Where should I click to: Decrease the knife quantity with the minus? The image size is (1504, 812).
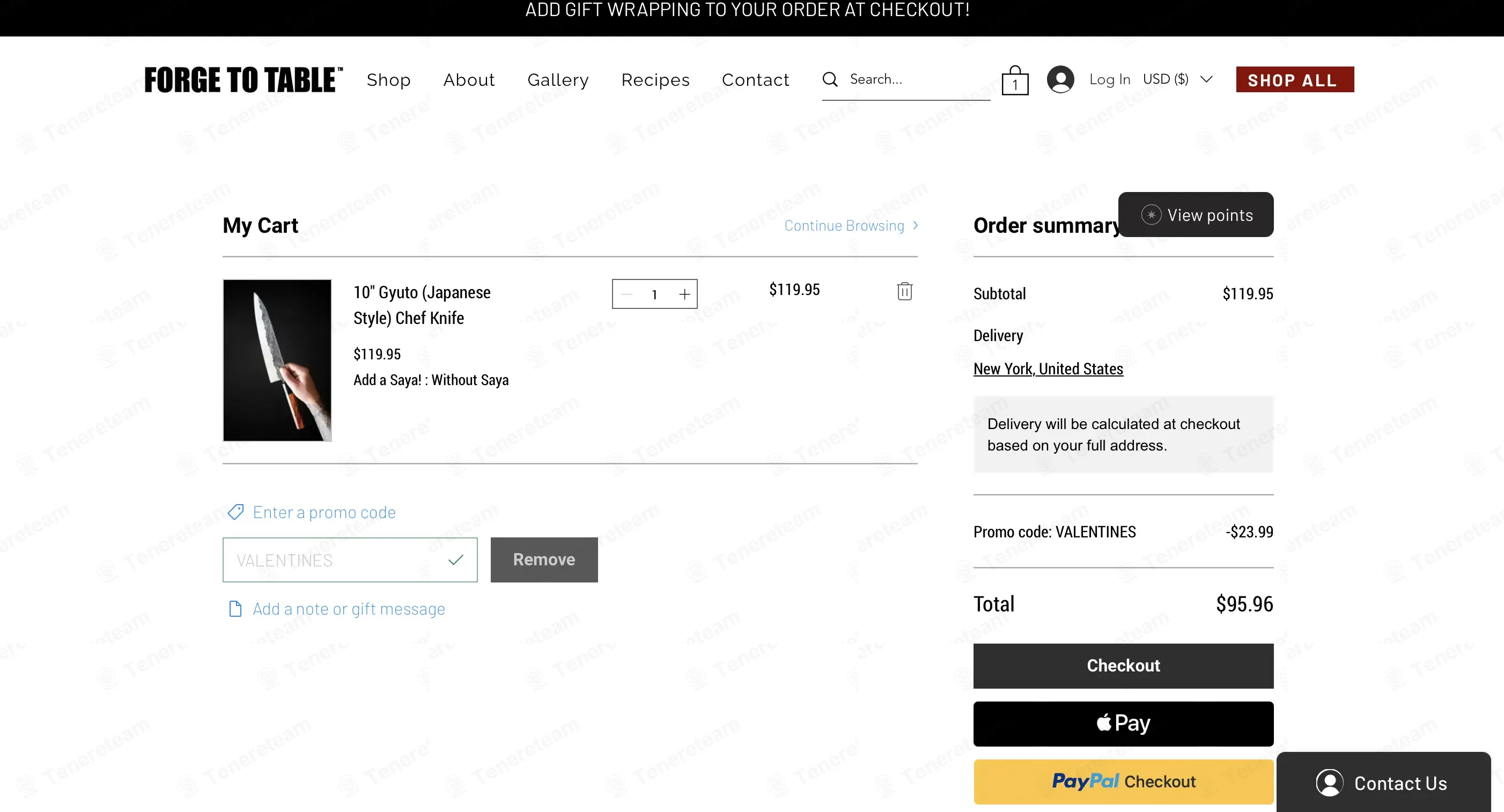(x=627, y=294)
